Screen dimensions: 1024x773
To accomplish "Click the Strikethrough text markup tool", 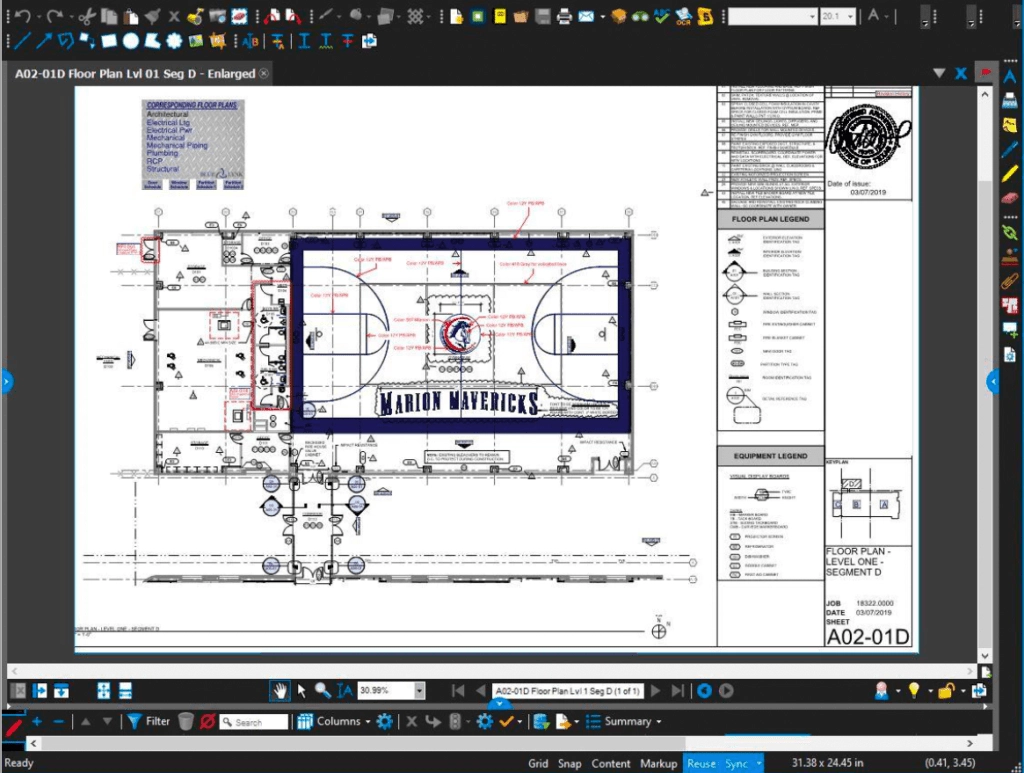I will coord(347,41).
